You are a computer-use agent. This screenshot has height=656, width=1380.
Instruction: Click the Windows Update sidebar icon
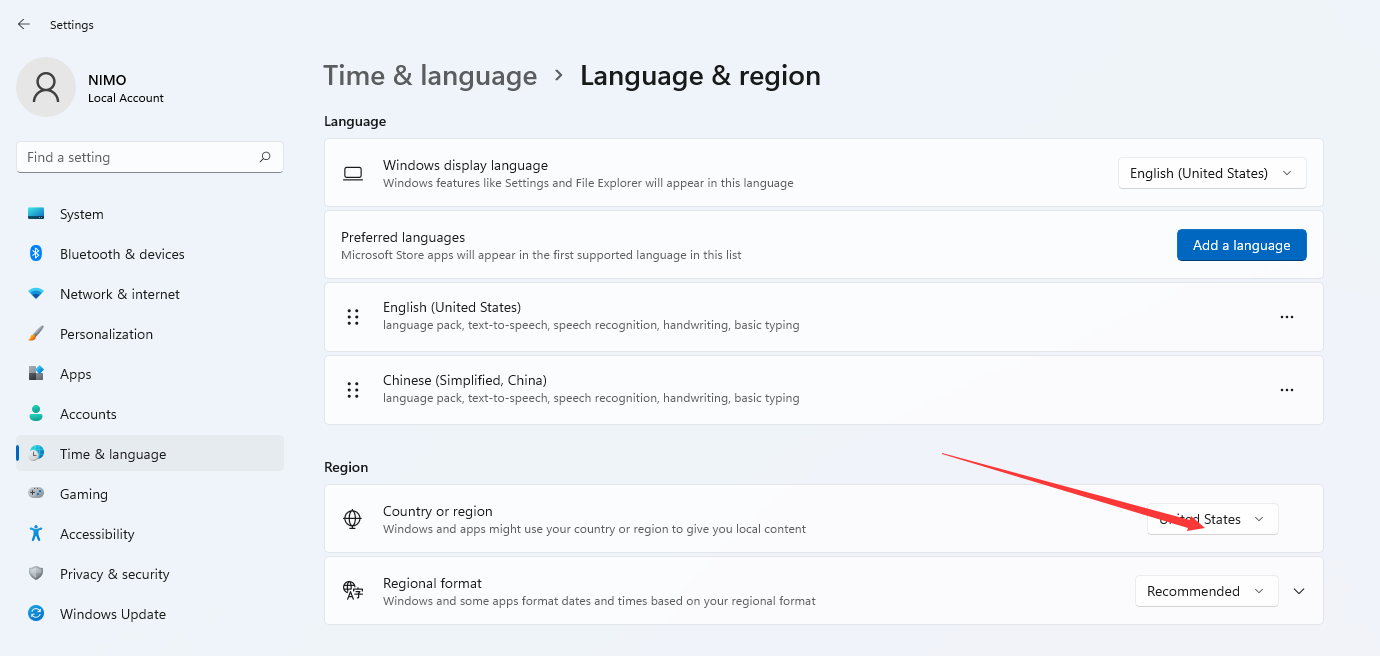pyautogui.click(x=36, y=614)
